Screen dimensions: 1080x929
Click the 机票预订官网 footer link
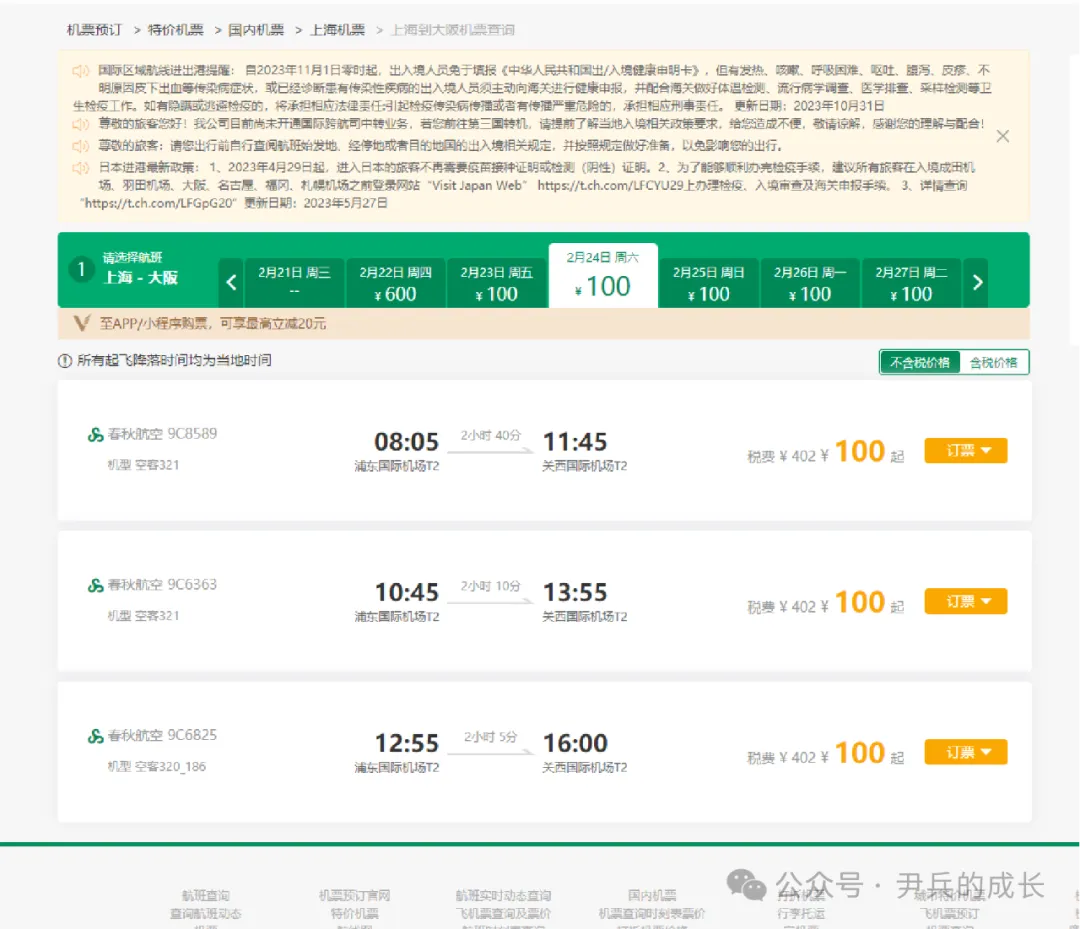[x=354, y=895]
